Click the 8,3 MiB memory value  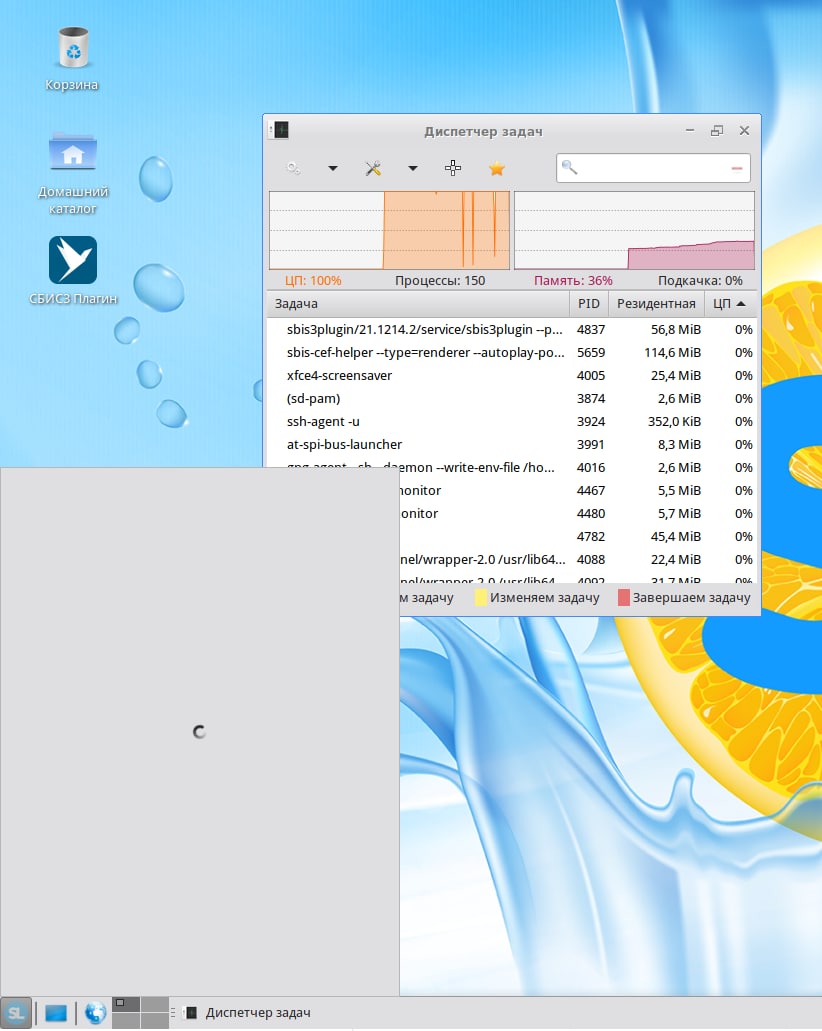click(679, 444)
